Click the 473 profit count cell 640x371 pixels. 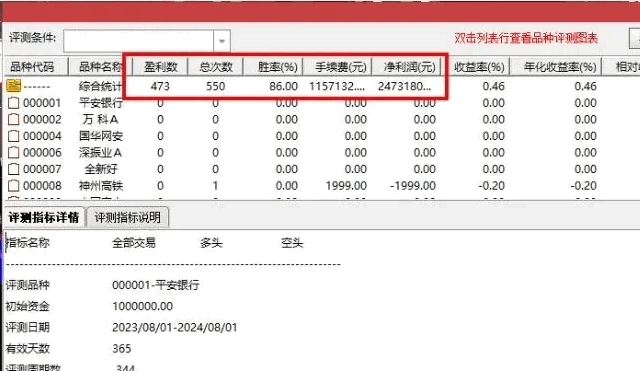coord(160,86)
